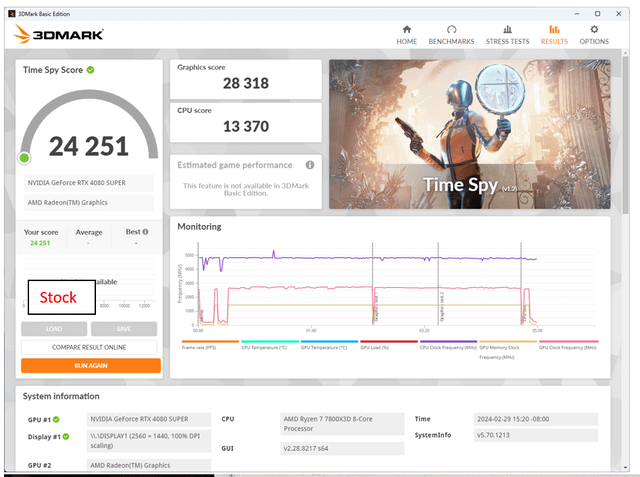Click scrollbar down arrow at bottom
The height and width of the screenshot is (477, 640).
point(625,468)
